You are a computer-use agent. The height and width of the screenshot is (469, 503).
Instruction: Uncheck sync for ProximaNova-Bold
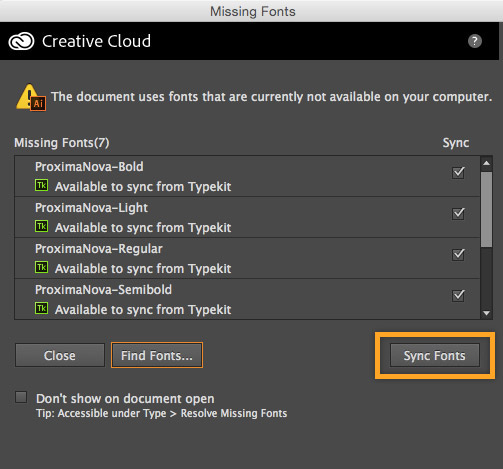click(x=458, y=172)
